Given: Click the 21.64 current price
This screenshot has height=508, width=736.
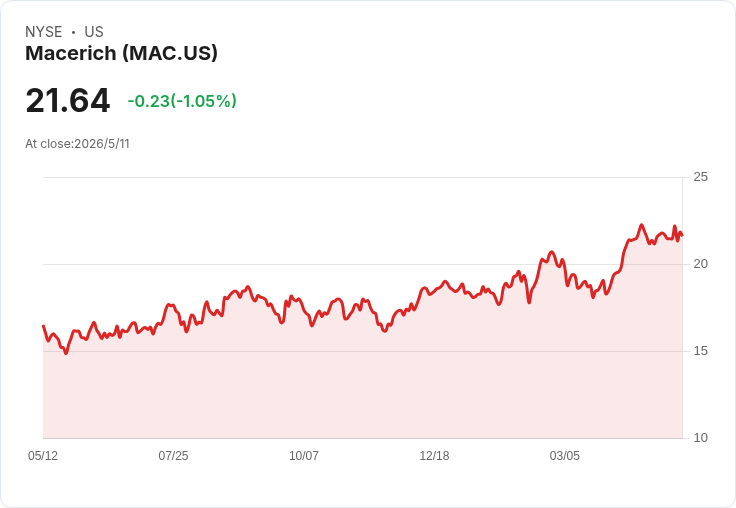Looking at the screenshot, I should point(68,100).
